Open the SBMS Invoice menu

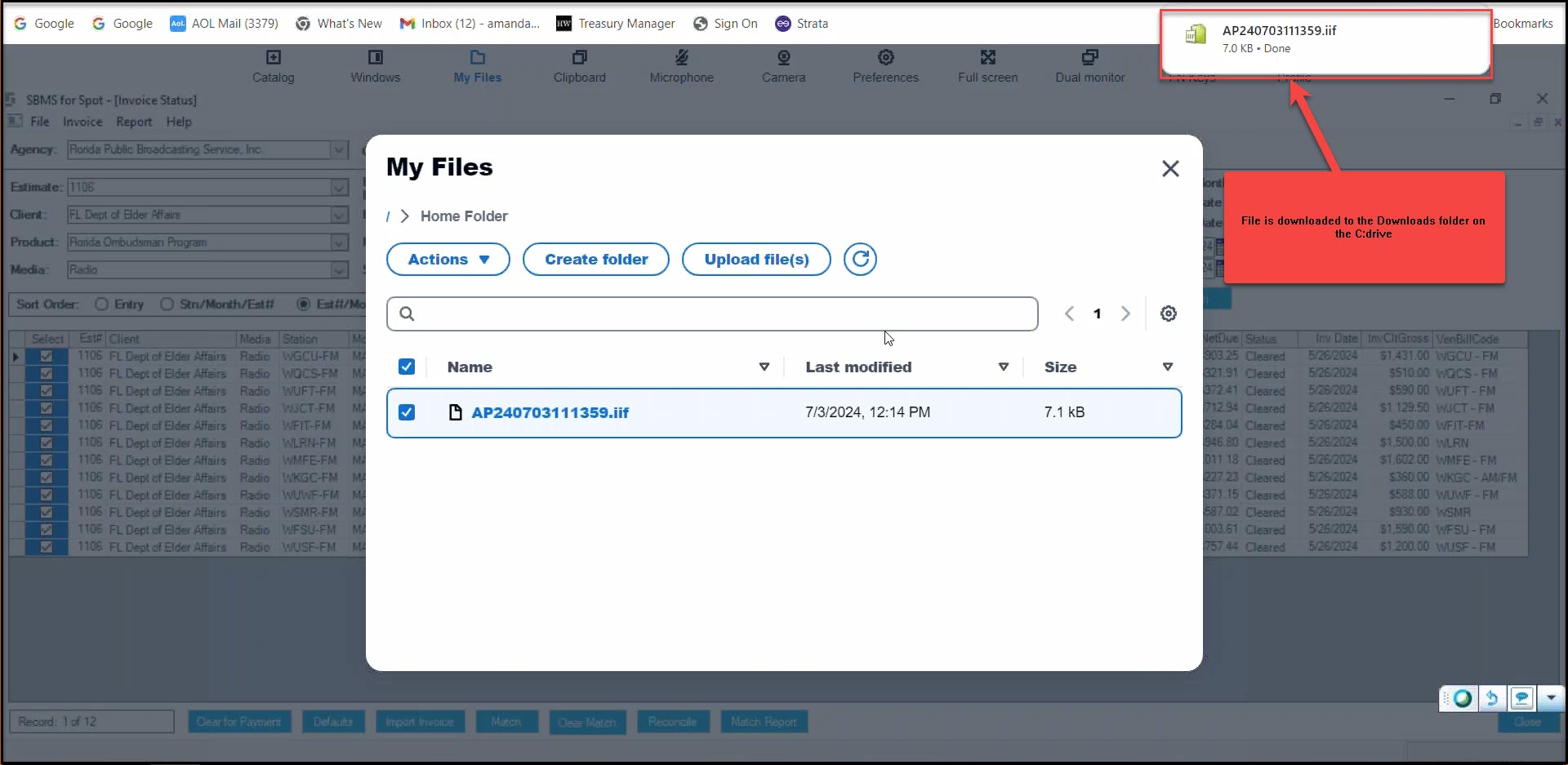pos(82,122)
